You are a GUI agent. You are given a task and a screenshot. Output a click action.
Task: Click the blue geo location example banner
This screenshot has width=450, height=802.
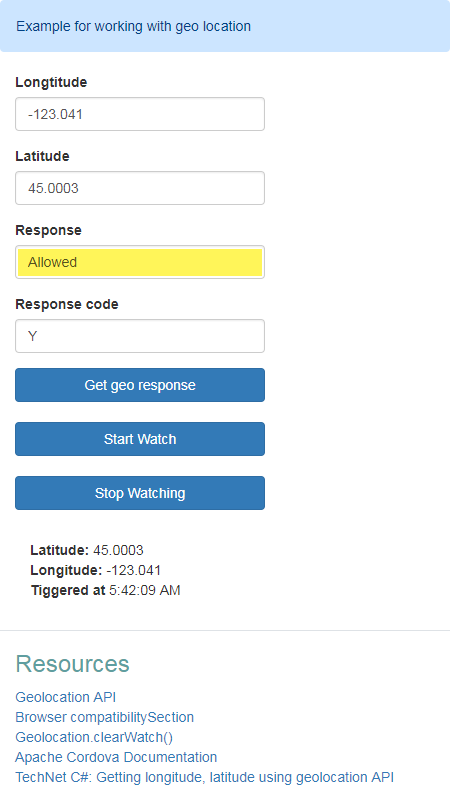225,26
